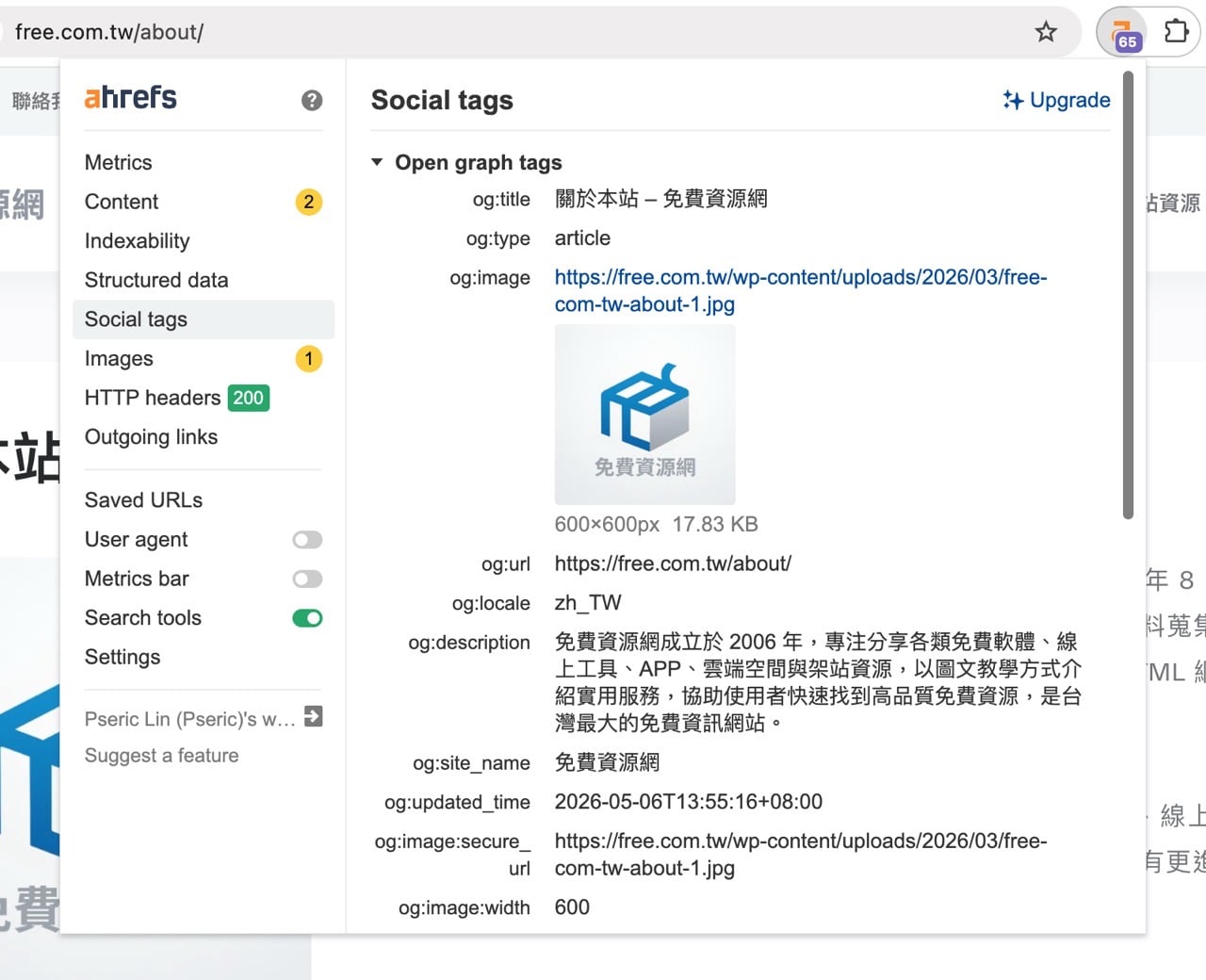1206x980 pixels.
Task: Collapse the Open graph tags section
Action: (377, 162)
